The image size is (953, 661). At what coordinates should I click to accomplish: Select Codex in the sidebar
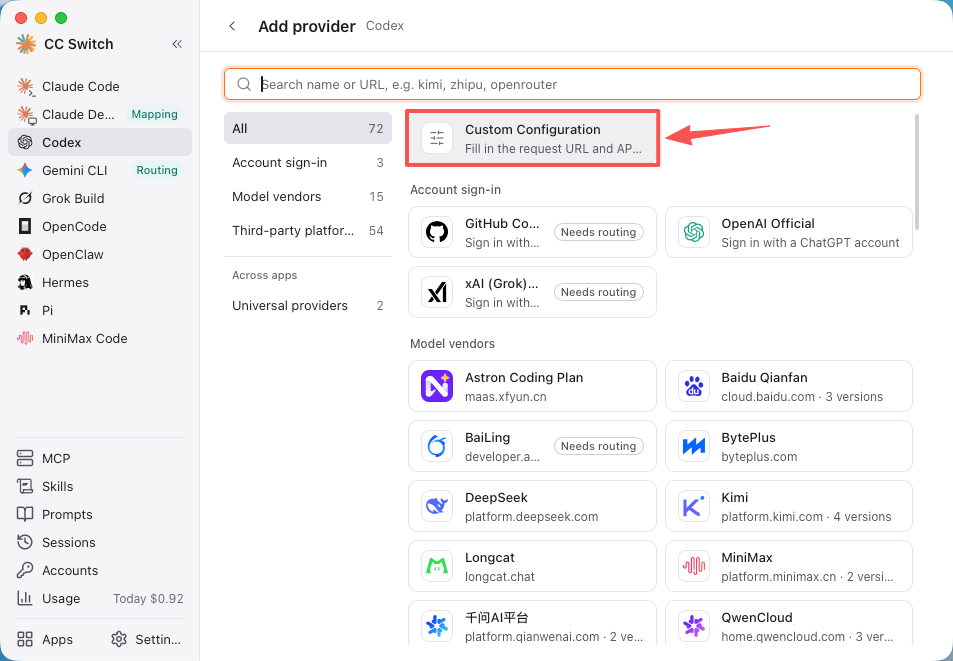tap(100, 142)
